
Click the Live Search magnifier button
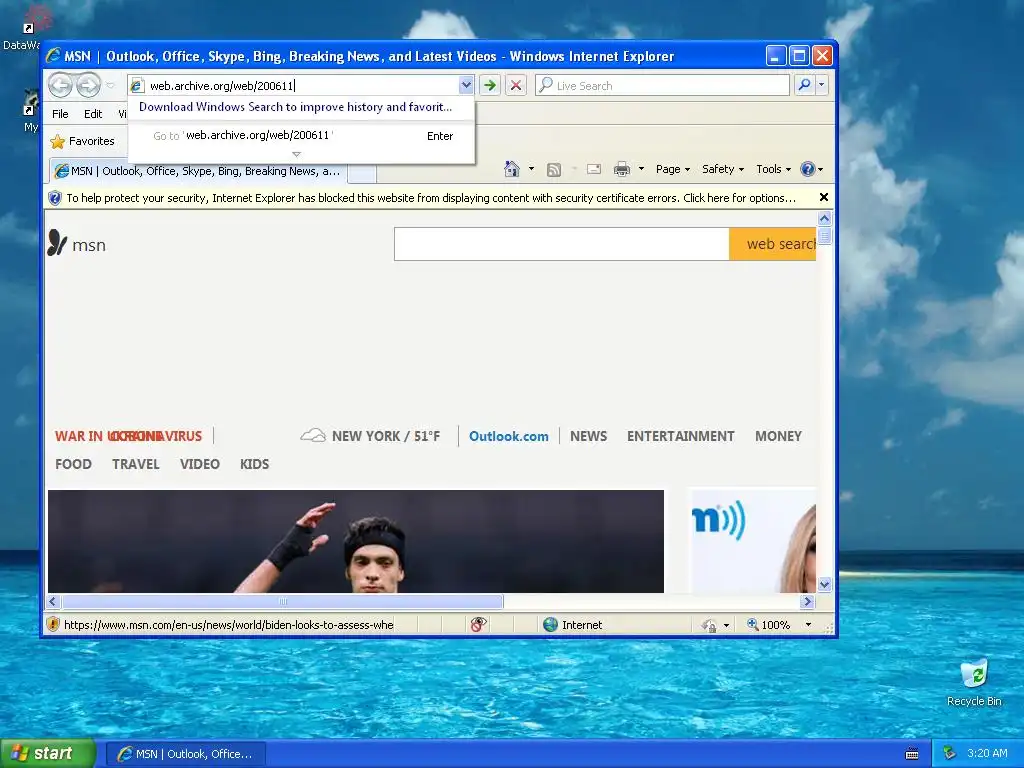pos(805,85)
